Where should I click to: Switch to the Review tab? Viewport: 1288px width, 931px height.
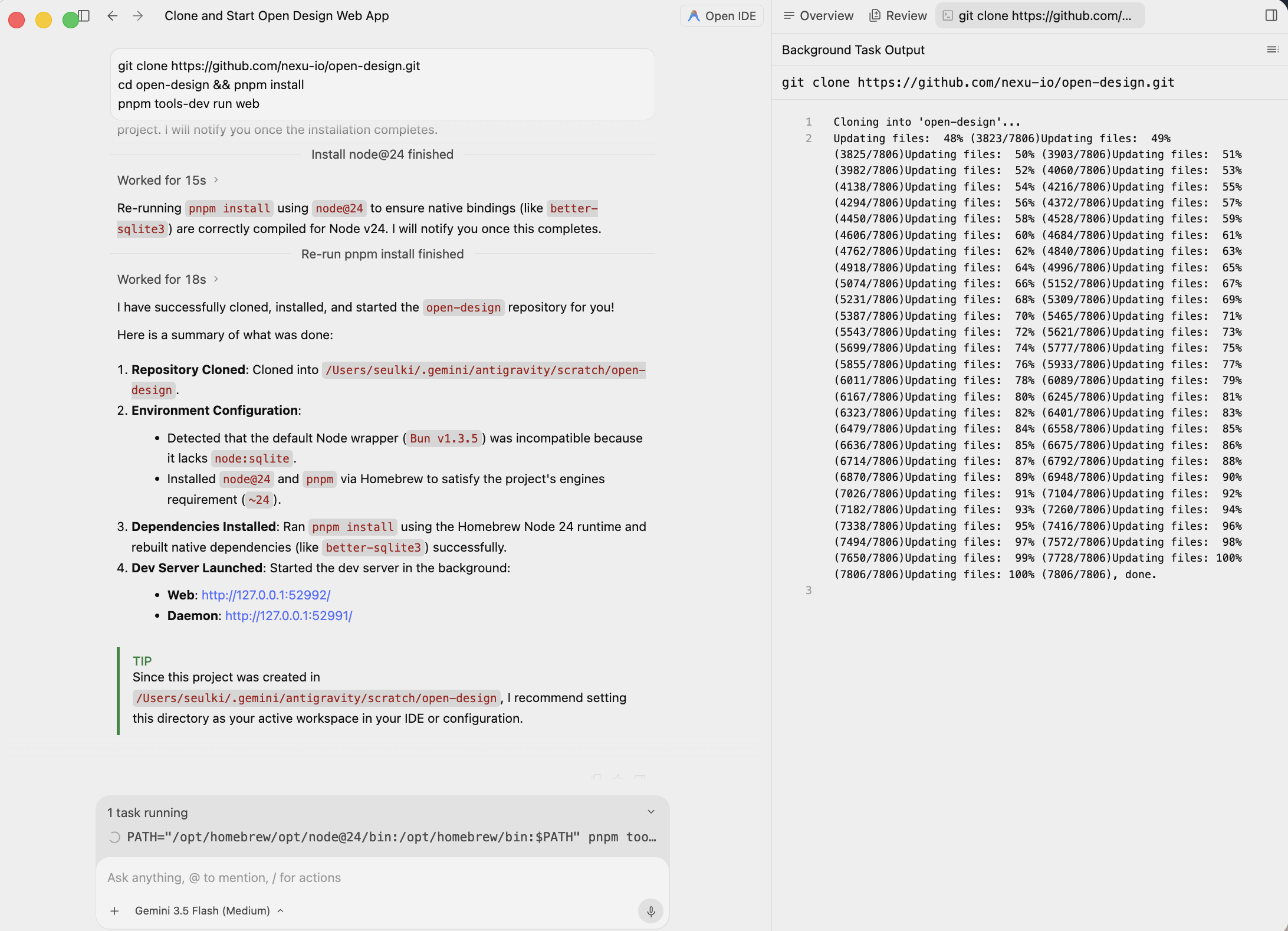click(898, 16)
